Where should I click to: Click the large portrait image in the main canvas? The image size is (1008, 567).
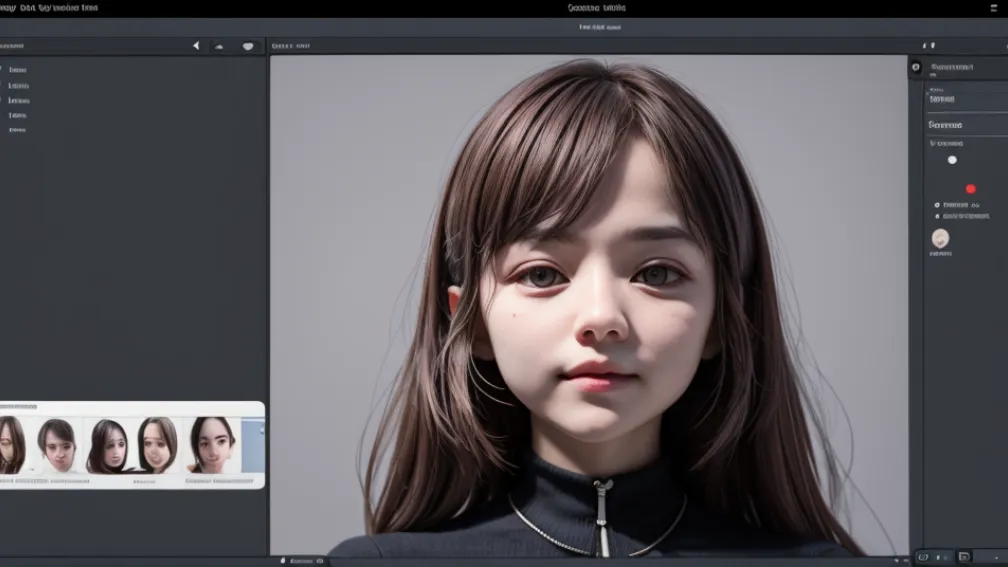[x=588, y=305]
